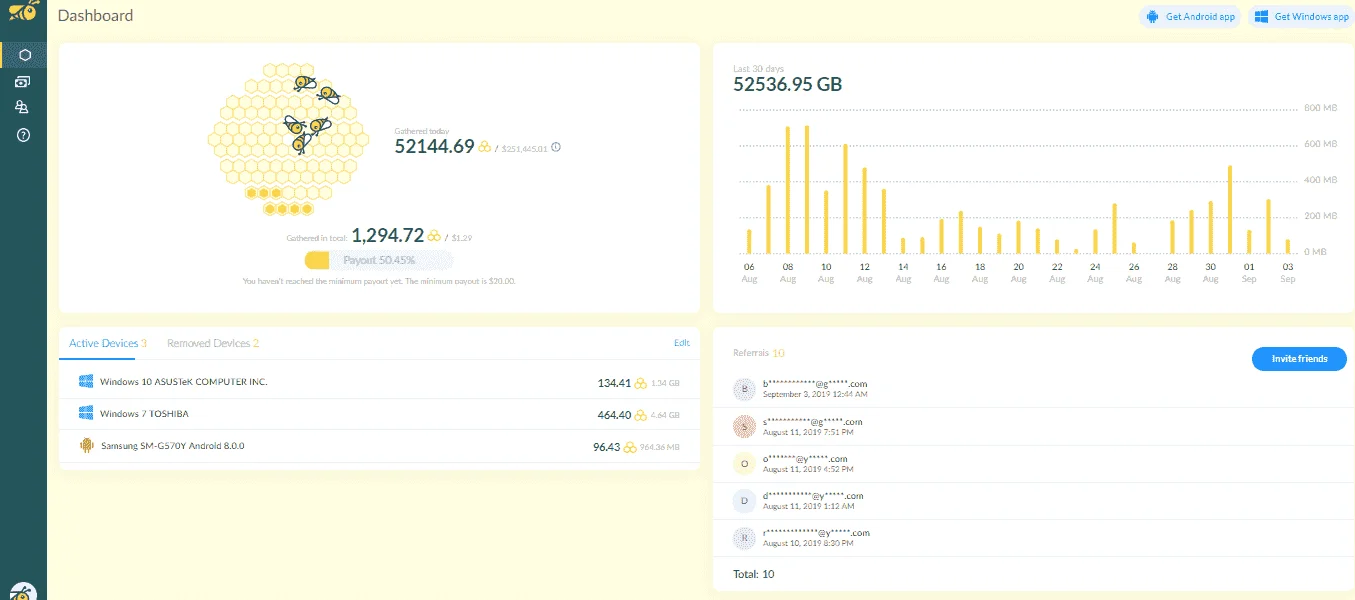The height and width of the screenshot is (600, 1355).
Task: Click the Android robot icon in Get Android app
Action: pyautogui.click(x=1152, y=17)
